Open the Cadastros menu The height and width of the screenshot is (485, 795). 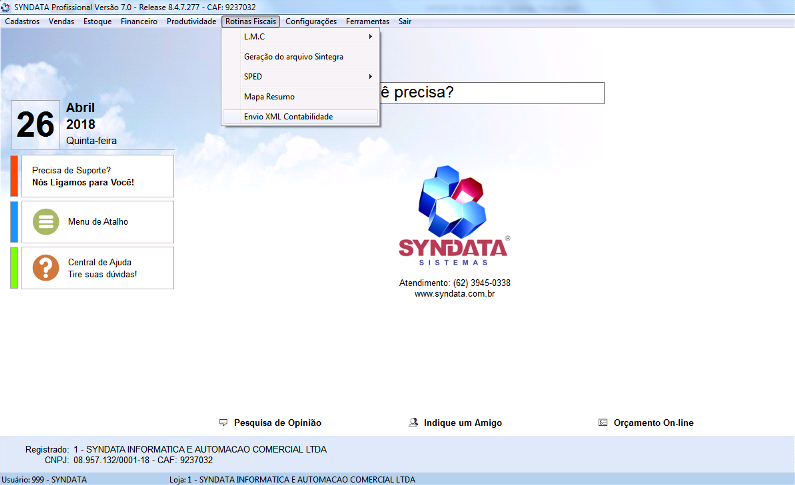22,21
